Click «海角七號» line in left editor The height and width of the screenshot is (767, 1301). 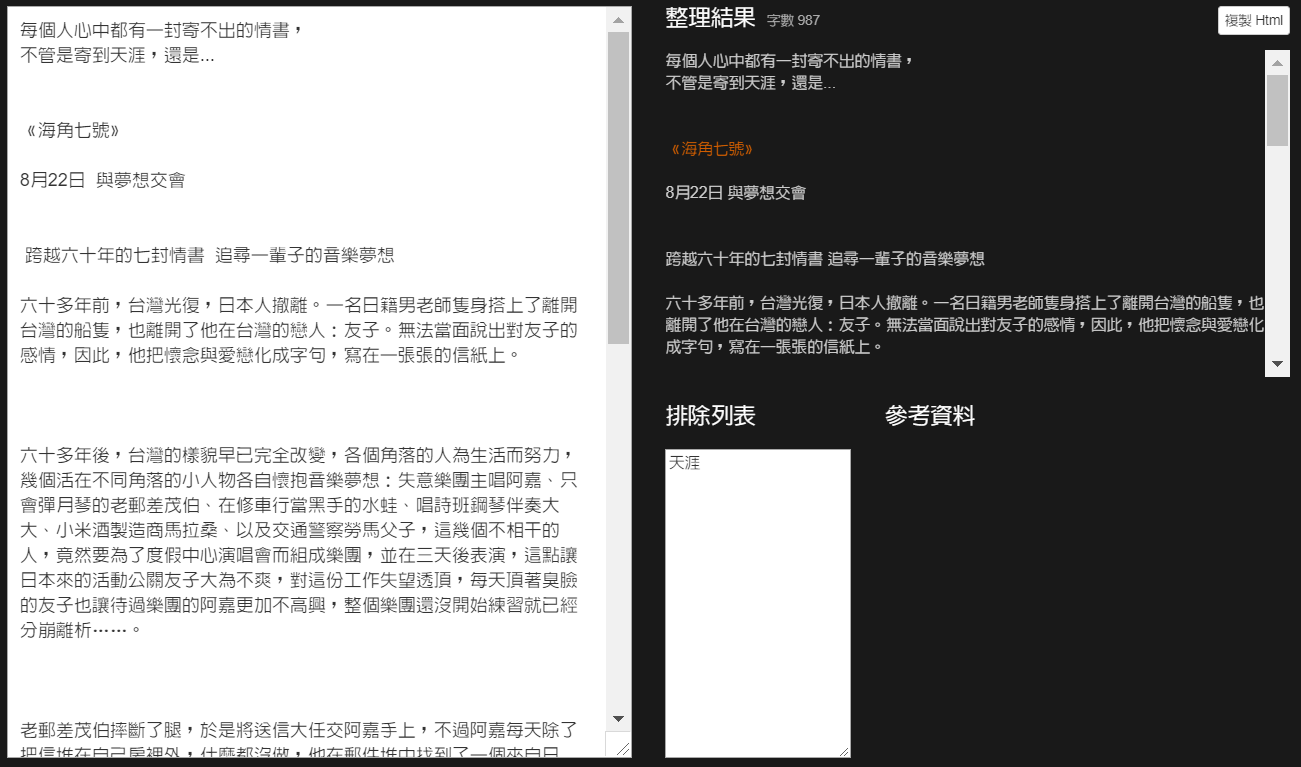[x=73, y=130]
